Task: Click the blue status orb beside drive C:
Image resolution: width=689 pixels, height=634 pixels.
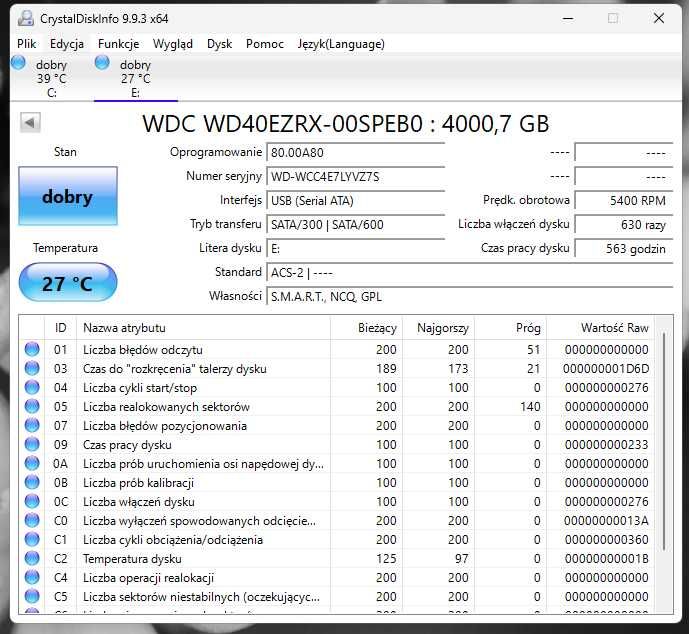Action: [x=18, y=62]
